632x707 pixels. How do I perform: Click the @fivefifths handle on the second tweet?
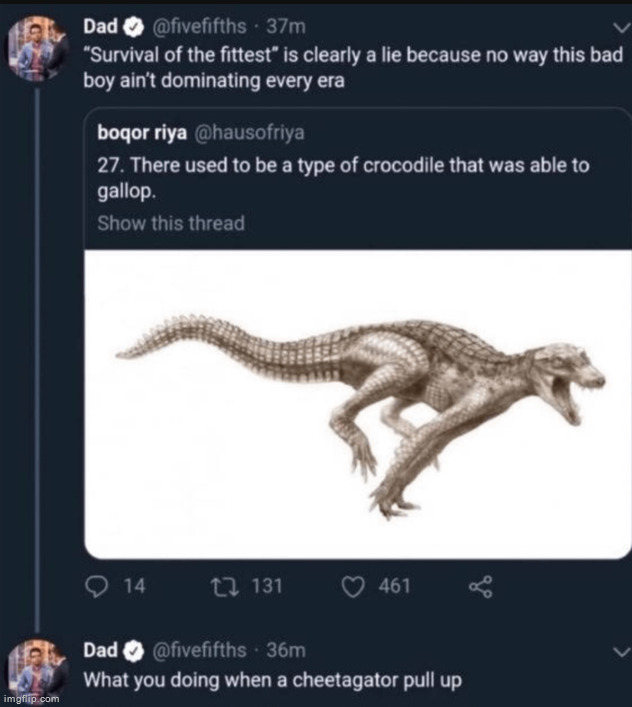pos(200,650)
